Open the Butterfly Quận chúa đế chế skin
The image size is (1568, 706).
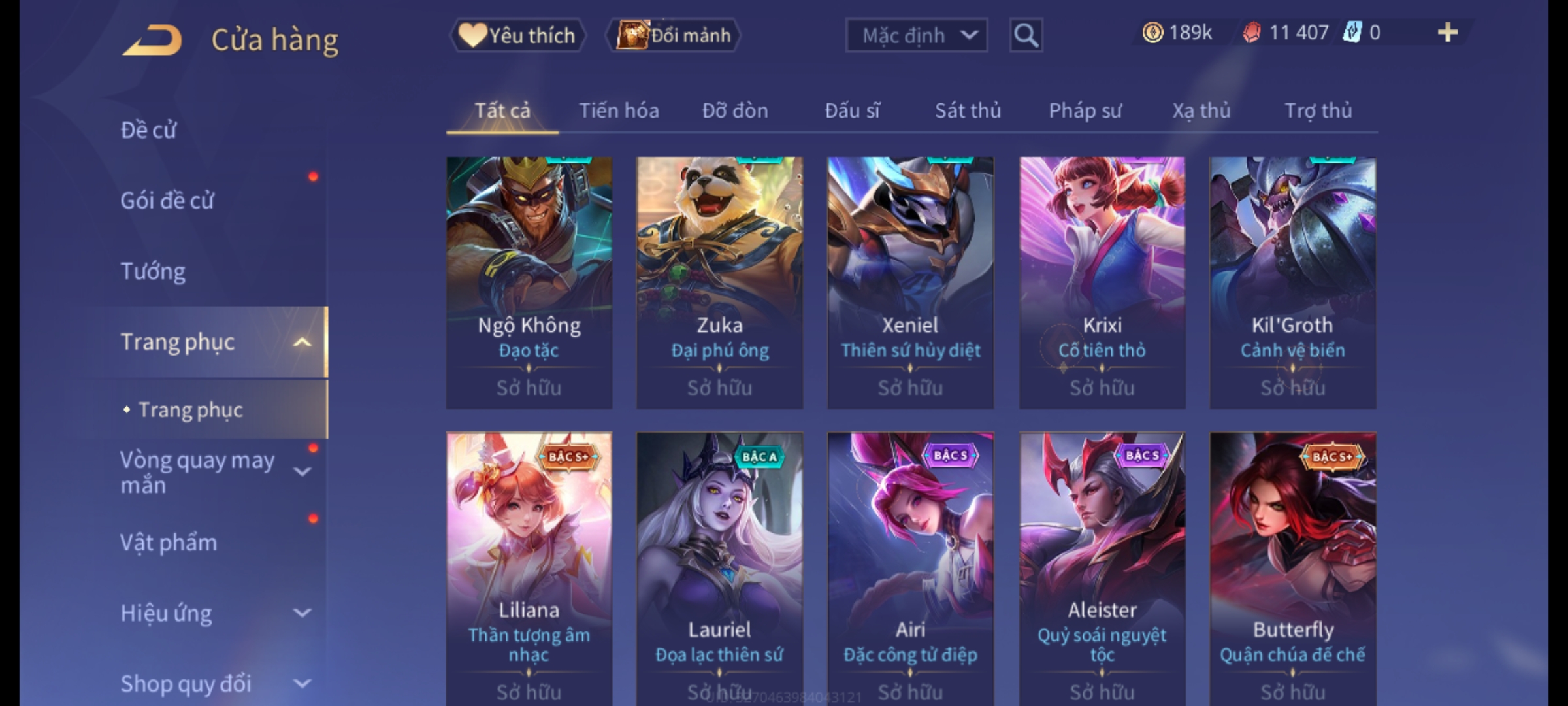[x=1293, y=569]
